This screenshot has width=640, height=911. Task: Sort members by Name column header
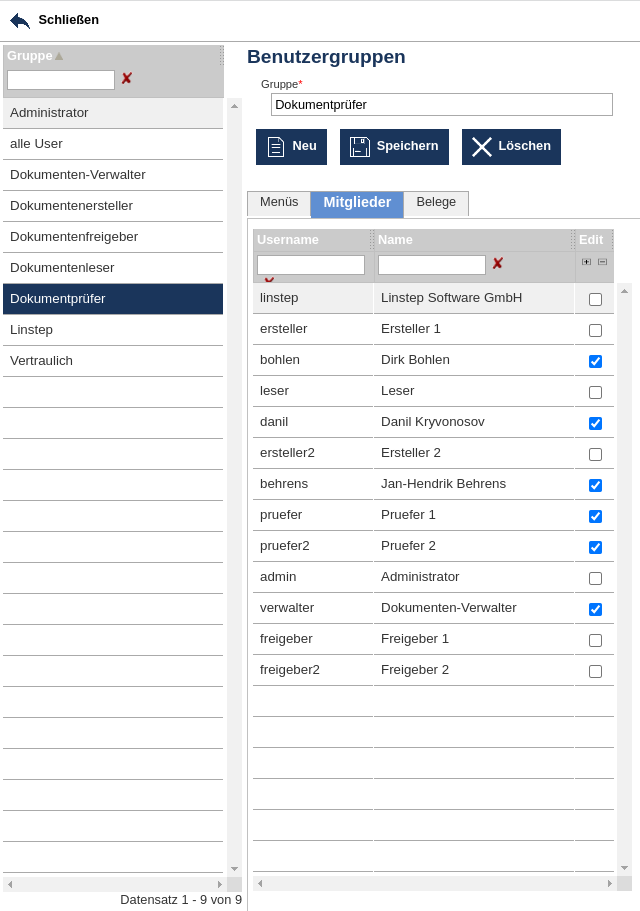point(395,240)
